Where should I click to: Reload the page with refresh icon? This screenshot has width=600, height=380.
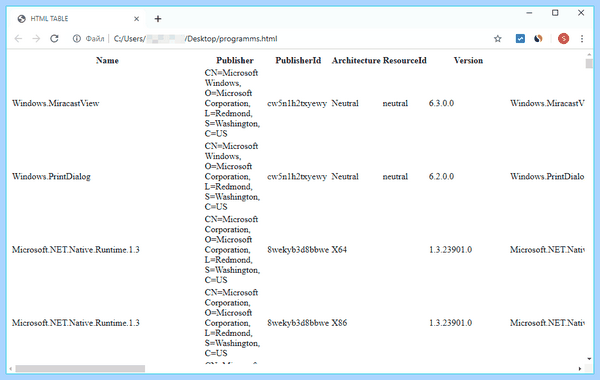54,39
